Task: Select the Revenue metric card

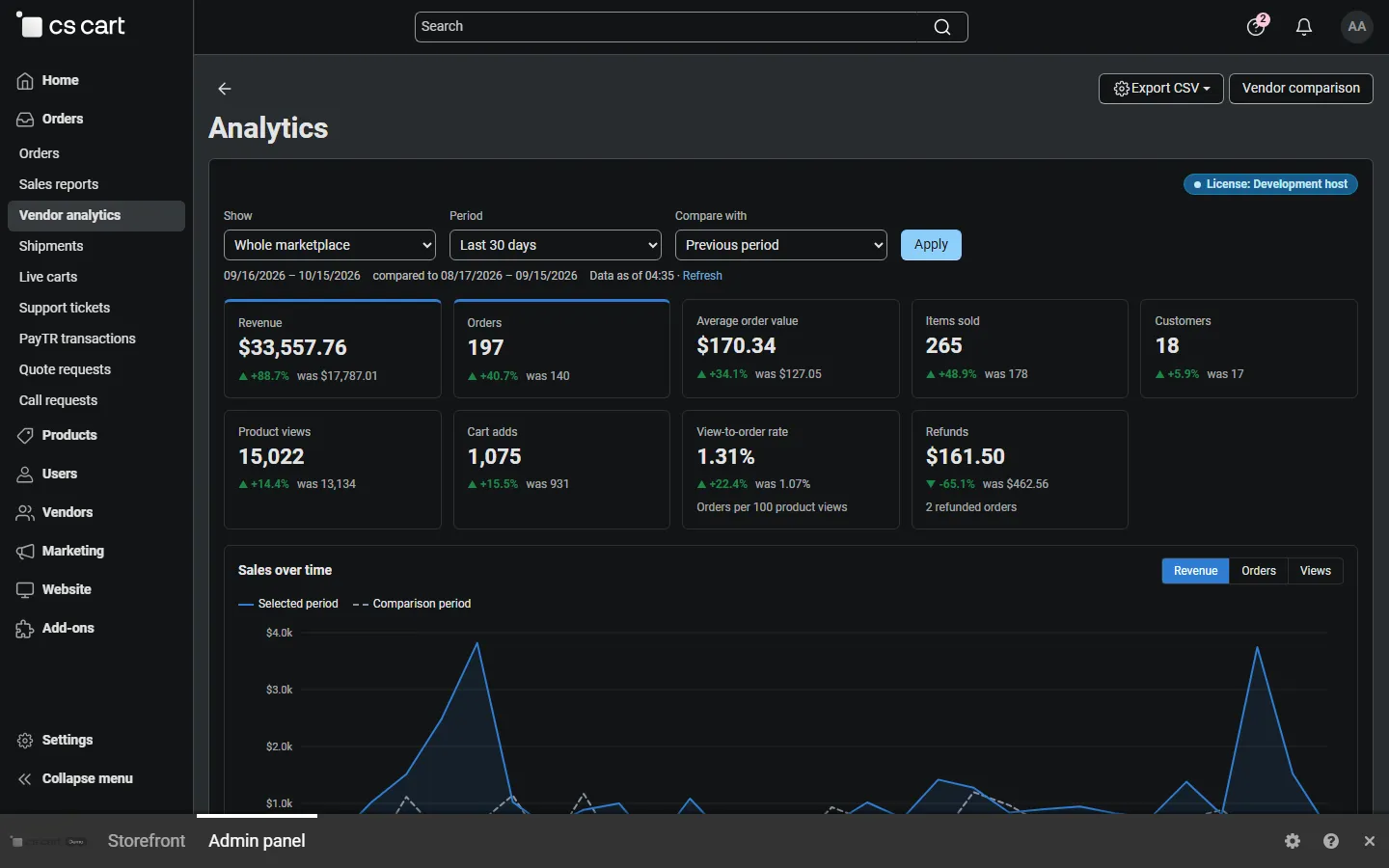Action: tap(333, 348)
